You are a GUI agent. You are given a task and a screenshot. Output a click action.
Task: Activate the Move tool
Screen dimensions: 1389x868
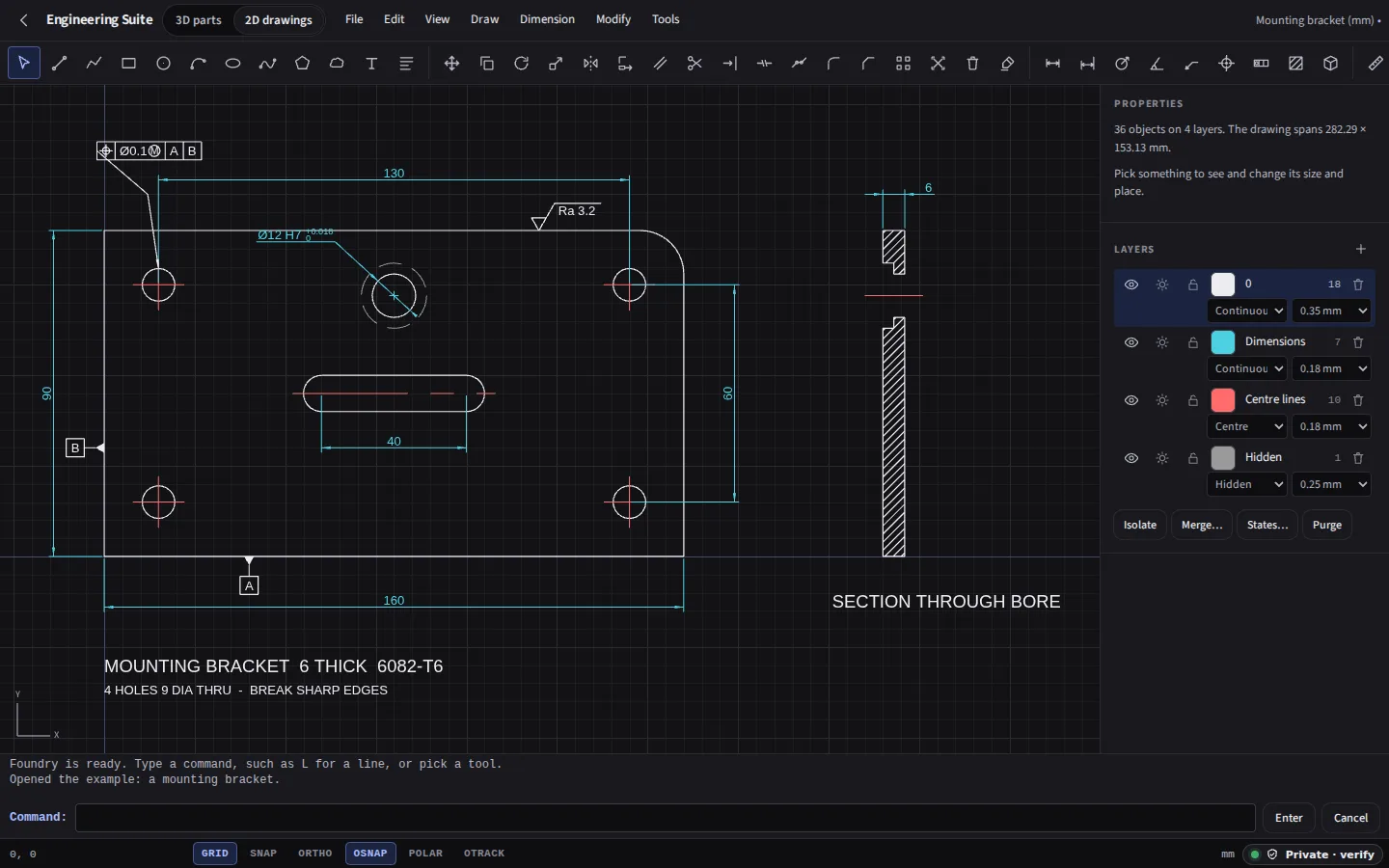(x=451, y=64)
